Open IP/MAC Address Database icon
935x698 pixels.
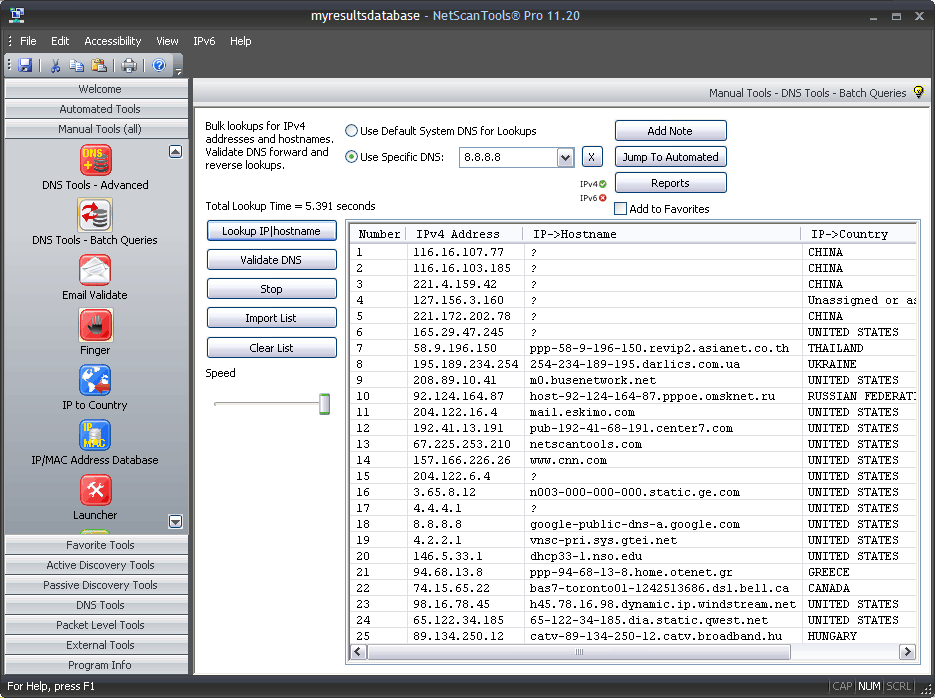[95, 435]
